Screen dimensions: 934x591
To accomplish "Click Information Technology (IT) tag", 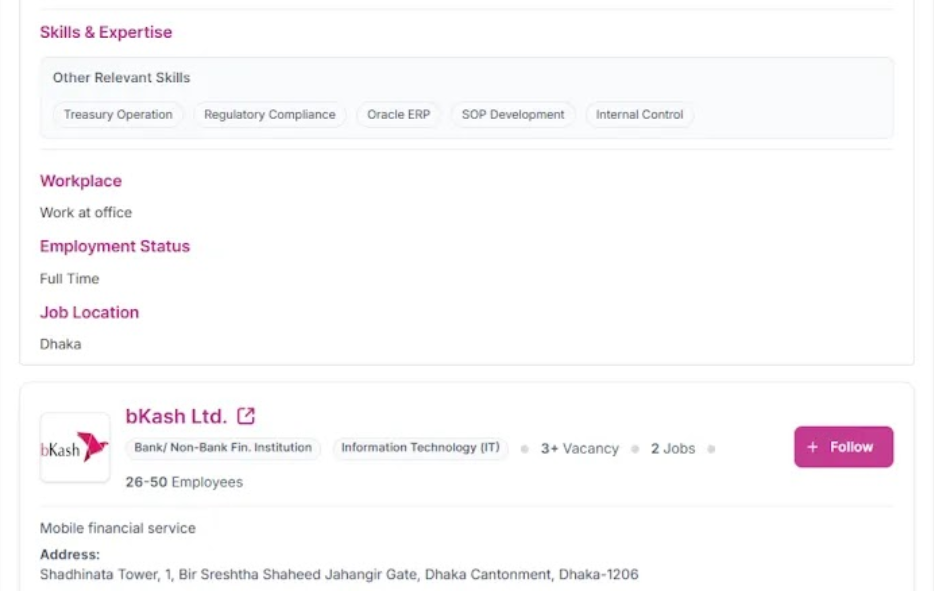I will point(421,447).
